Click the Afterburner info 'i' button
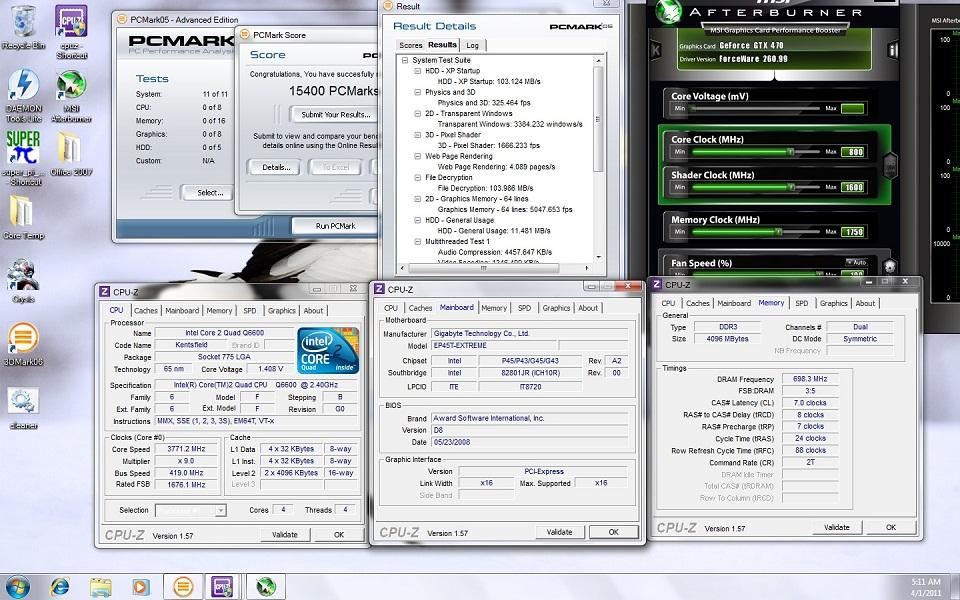 coord(893,50)
